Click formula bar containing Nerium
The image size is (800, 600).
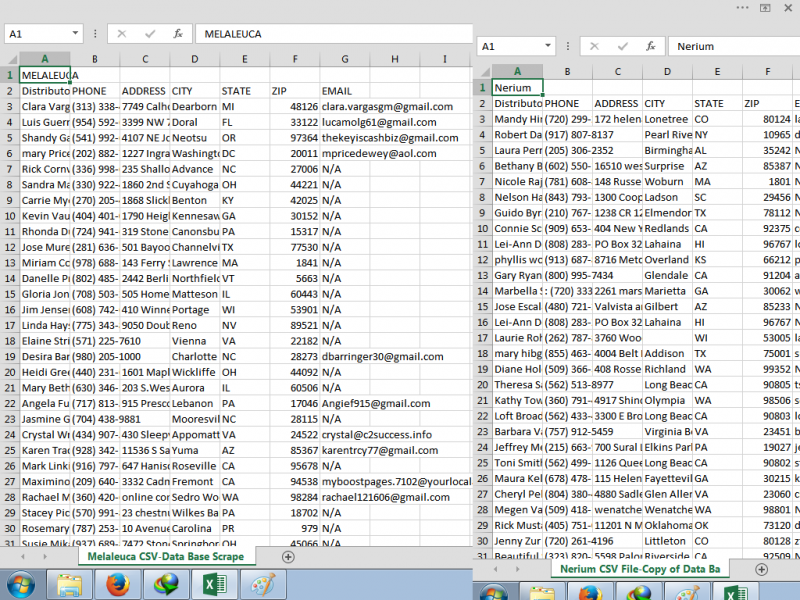pos(734,46)
